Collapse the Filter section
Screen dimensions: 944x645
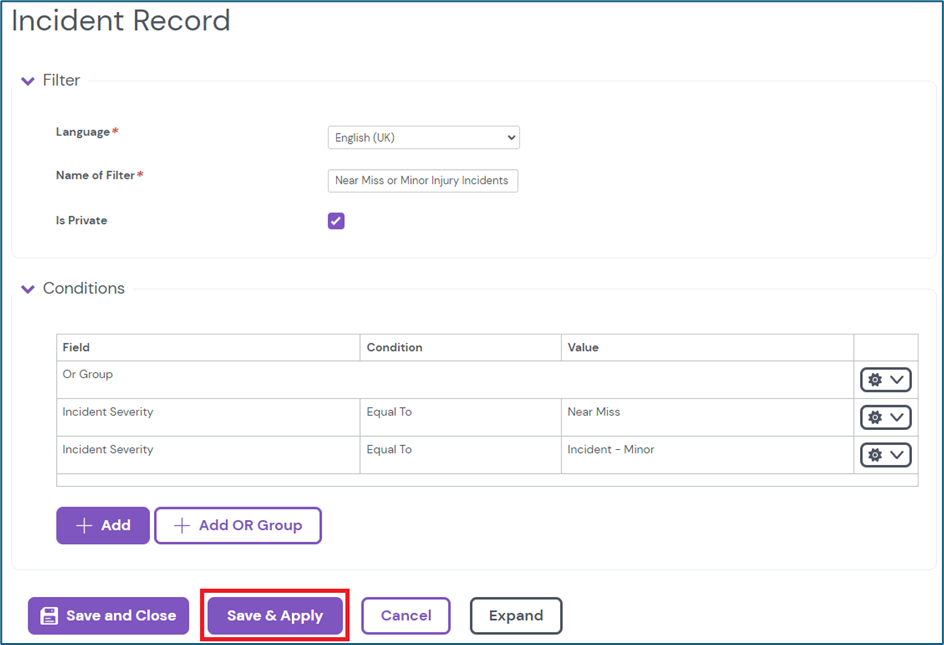tap(28, 81)
